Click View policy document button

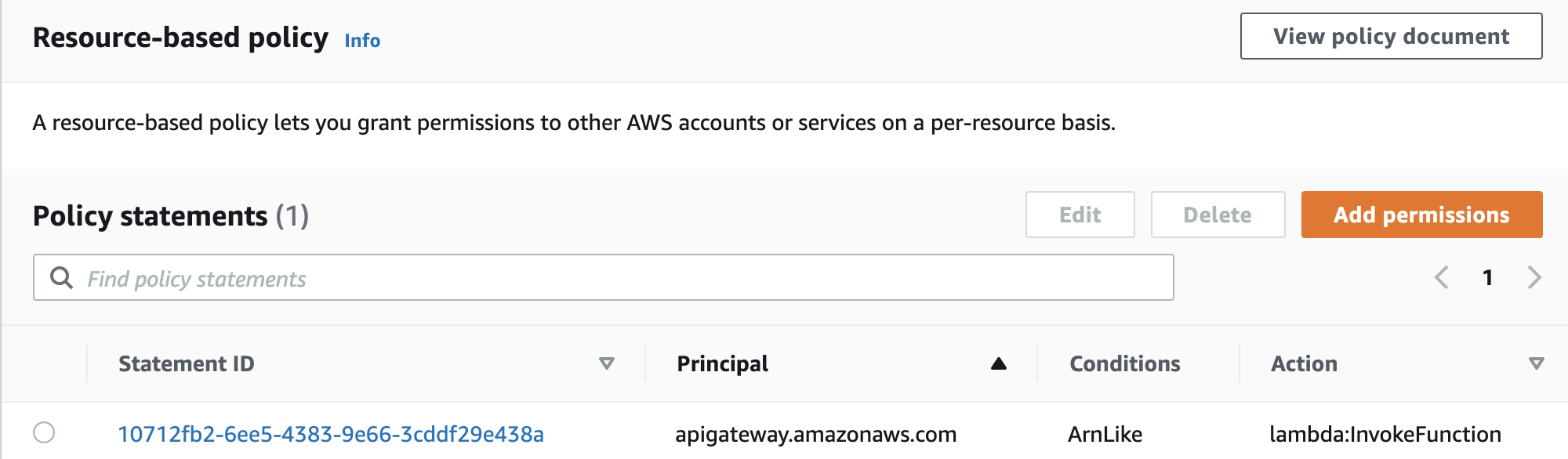1391,36
